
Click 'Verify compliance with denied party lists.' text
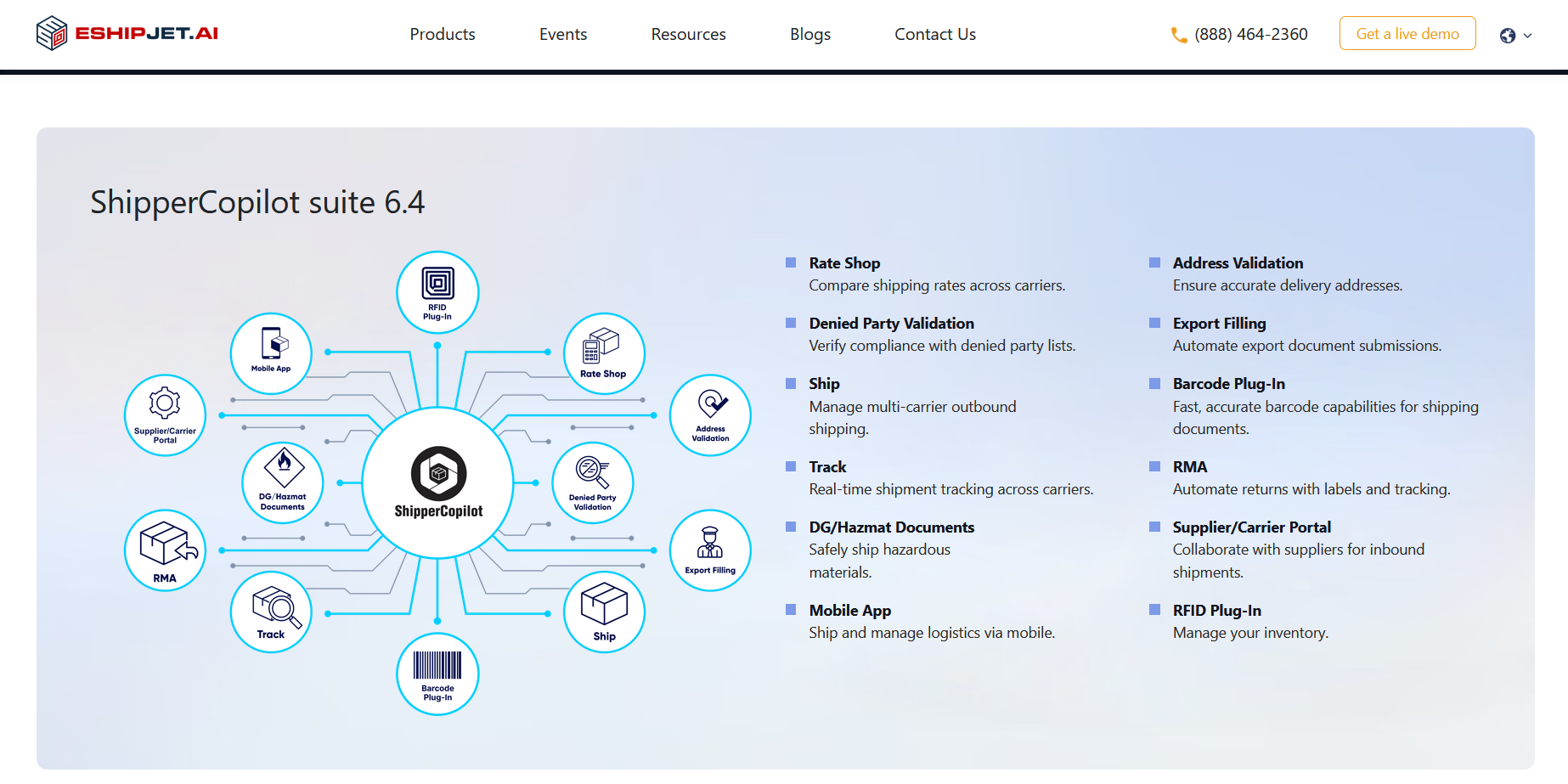pyautogui.click(x=942, y=346)
